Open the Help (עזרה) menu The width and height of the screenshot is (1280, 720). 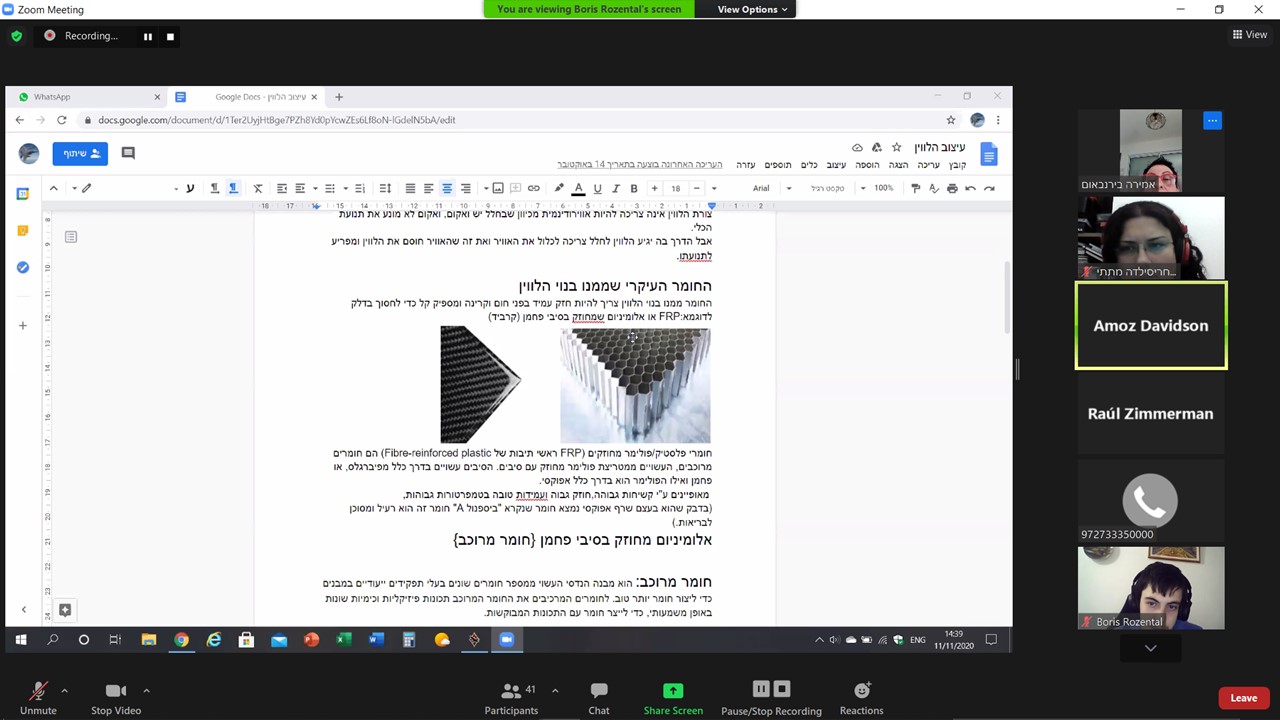tap(745, 164)
